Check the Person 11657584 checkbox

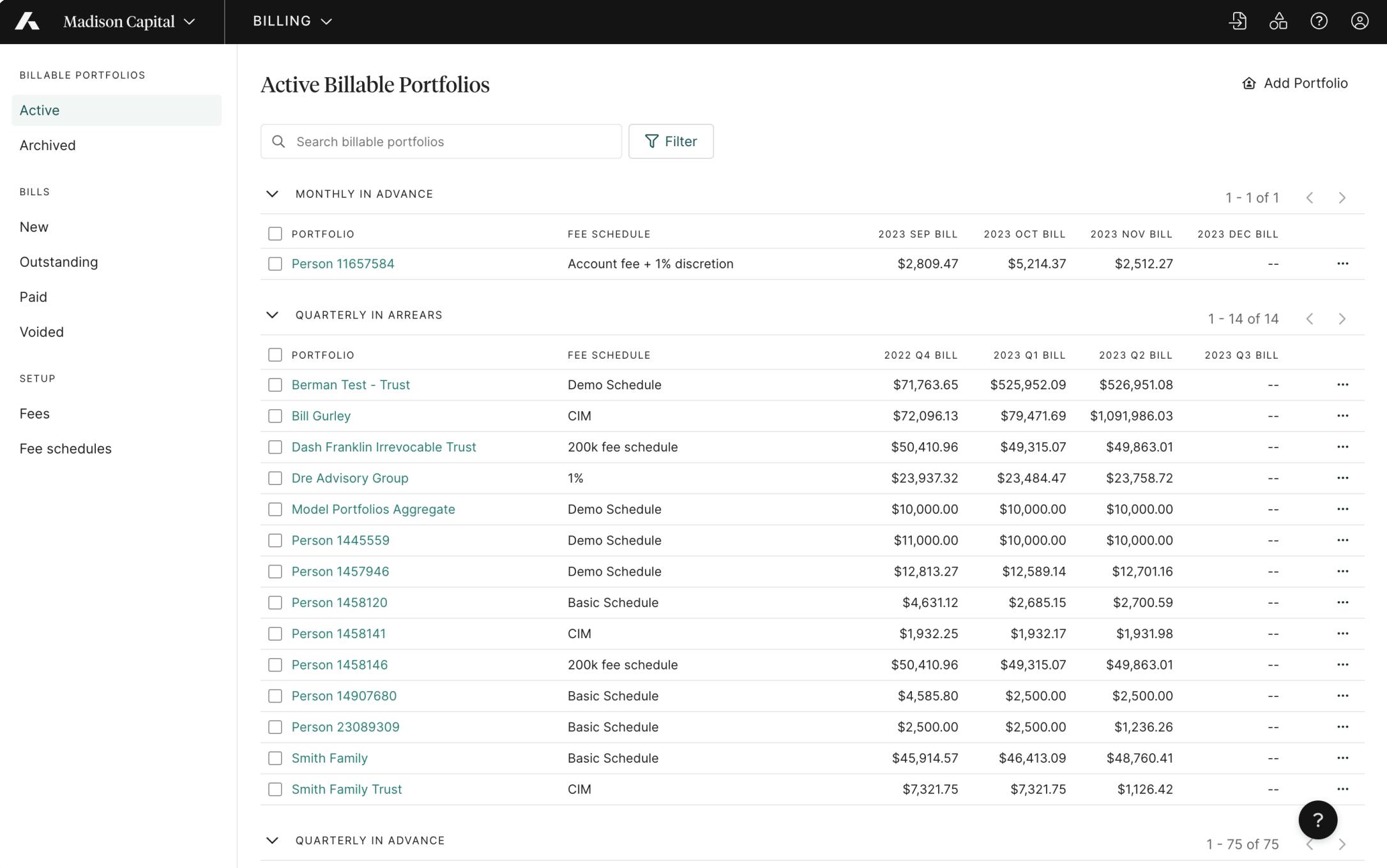click(x=275, y=264)
